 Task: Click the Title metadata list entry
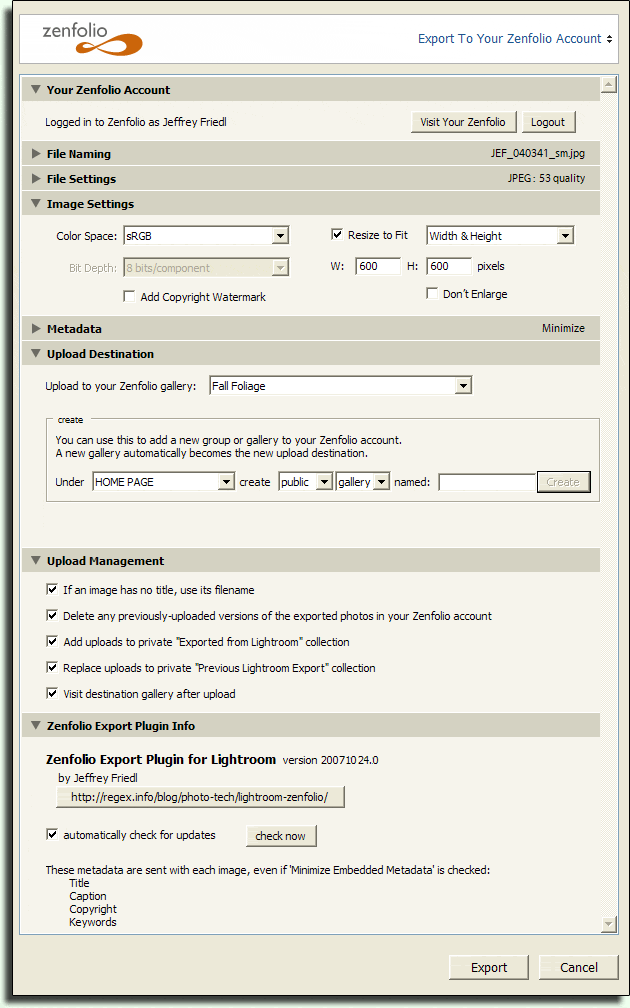click(x=79, y=883)
